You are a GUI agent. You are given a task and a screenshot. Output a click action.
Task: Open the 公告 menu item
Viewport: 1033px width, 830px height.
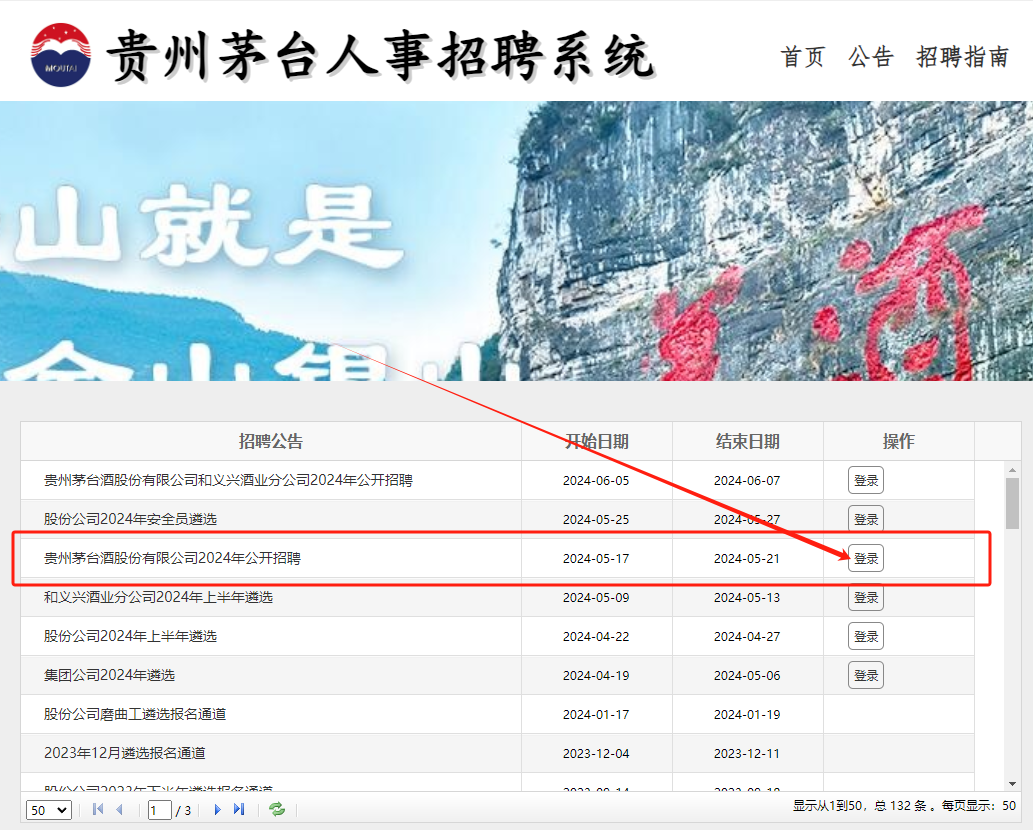[x=870, y=57]
